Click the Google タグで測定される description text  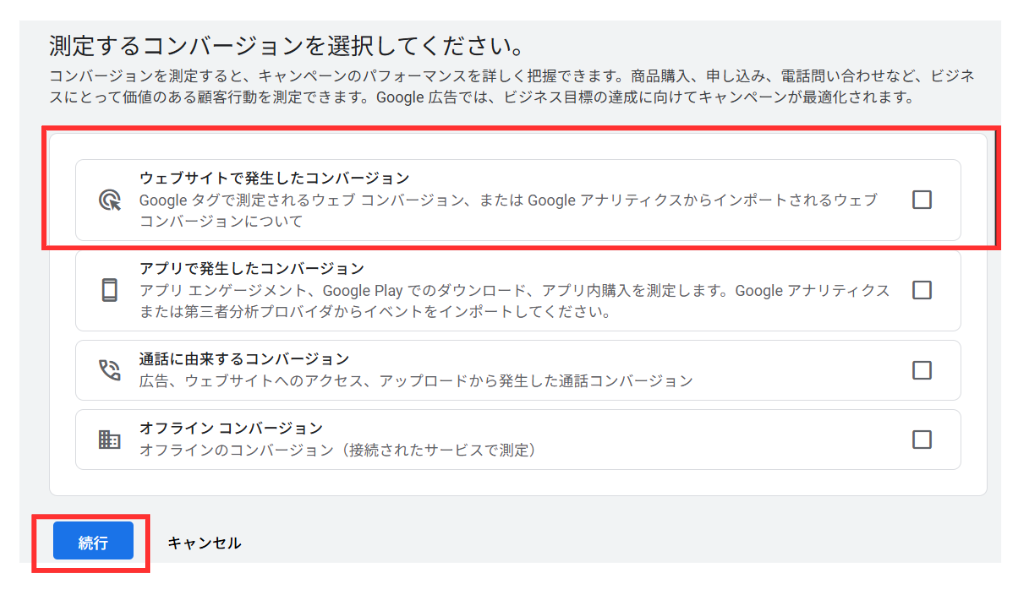click(x=508, y=210)
